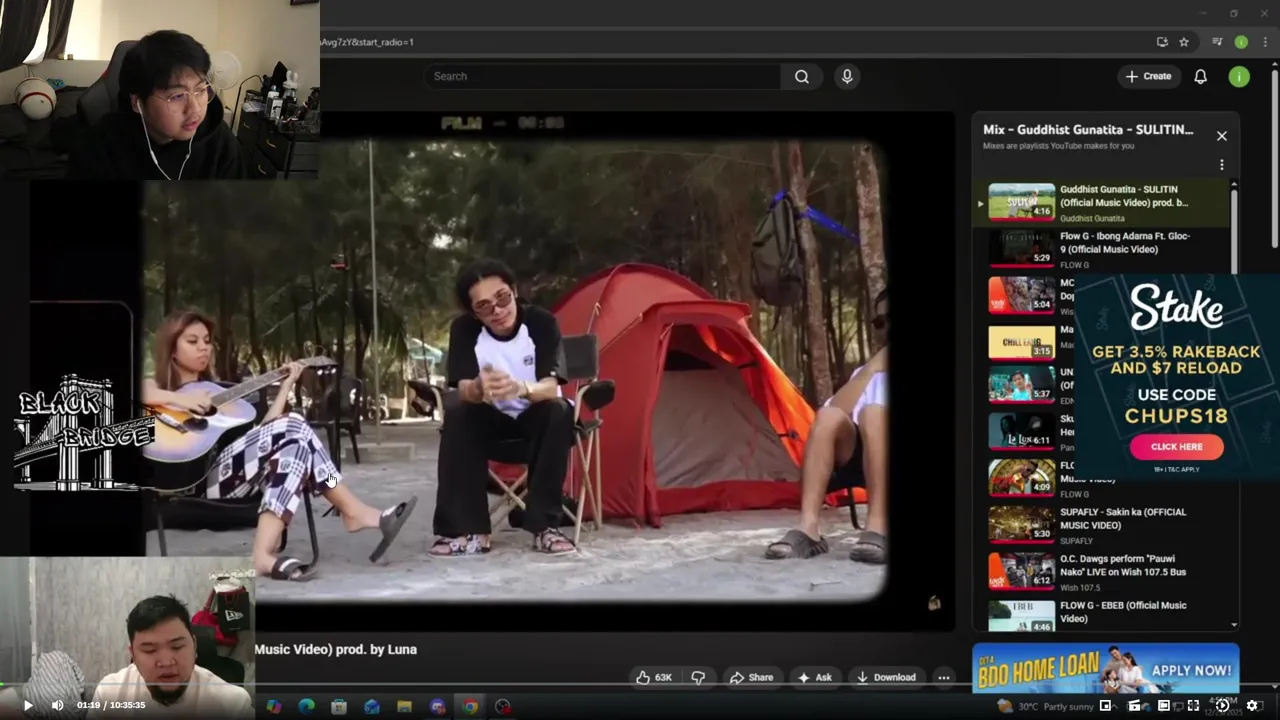This screenshot has height=720, width=1280.
Task: Play the outer video with play button
Action: tap(28, 705)
